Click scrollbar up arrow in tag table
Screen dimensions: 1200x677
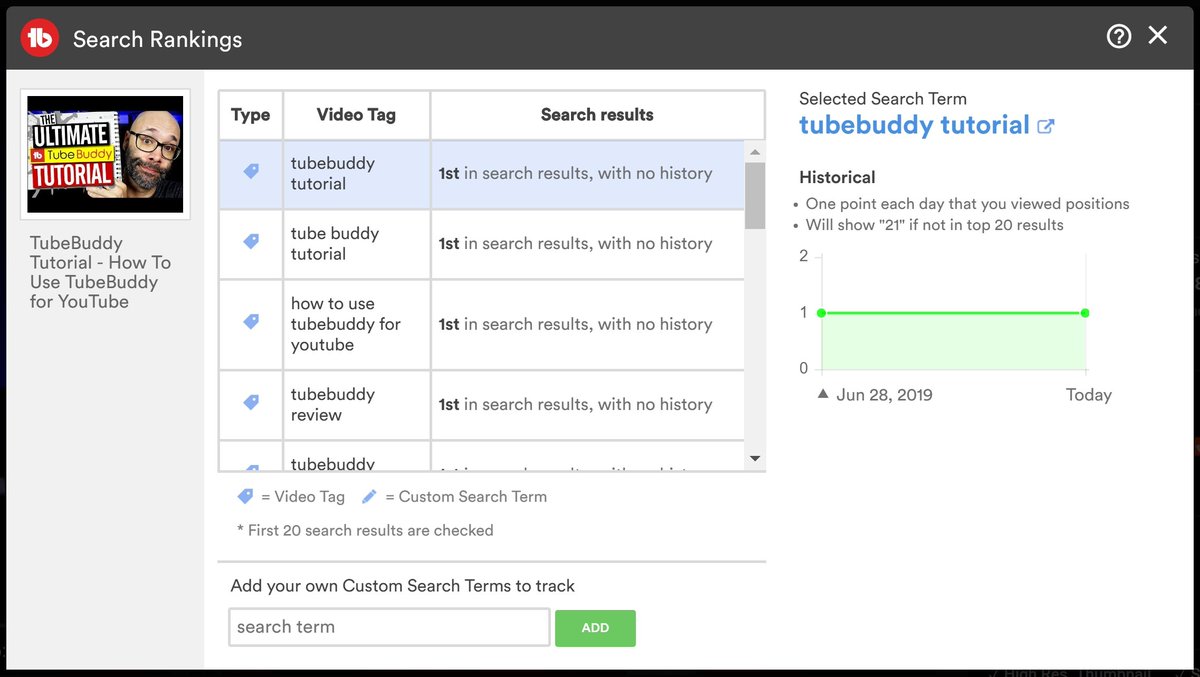[x=755, y=151]
